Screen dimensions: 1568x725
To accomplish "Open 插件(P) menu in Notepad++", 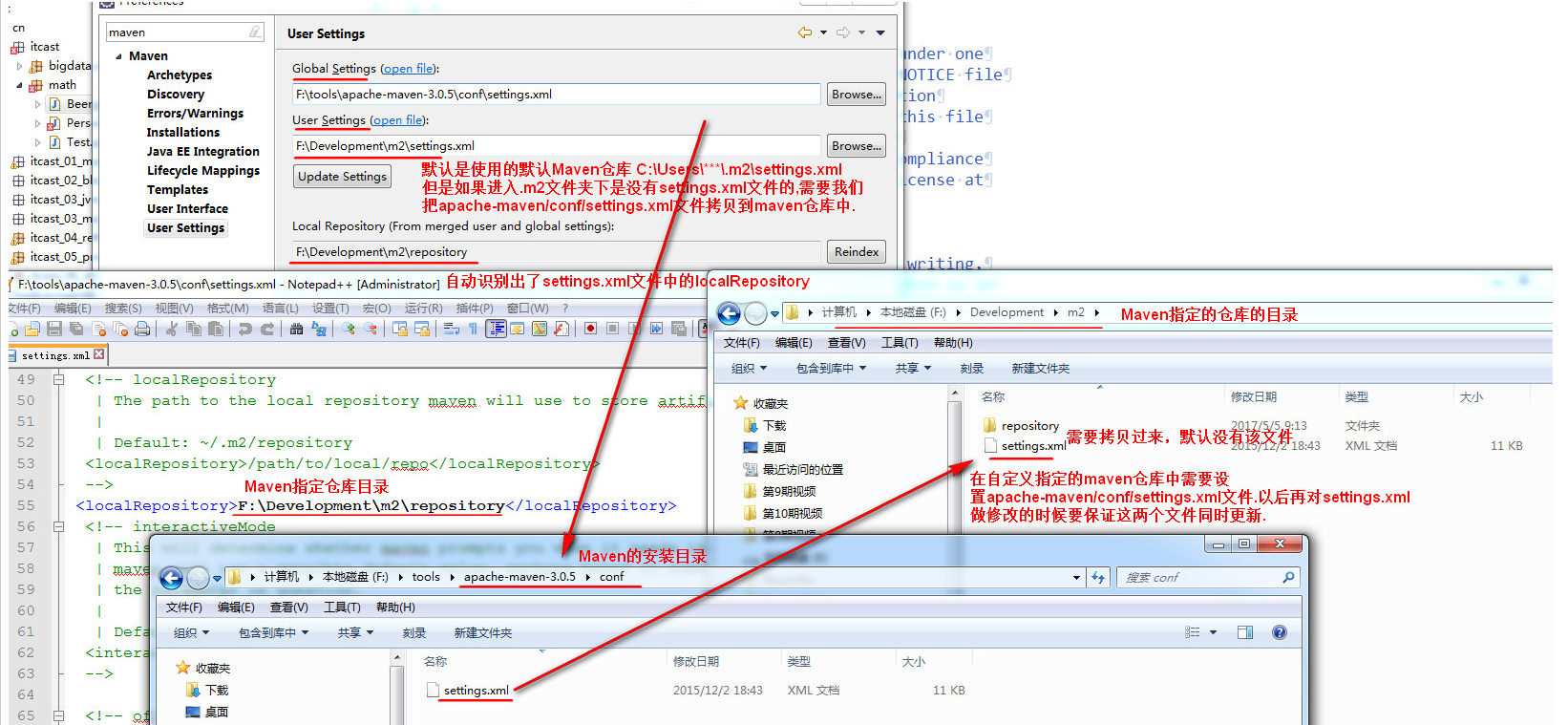I will [475, 309].
